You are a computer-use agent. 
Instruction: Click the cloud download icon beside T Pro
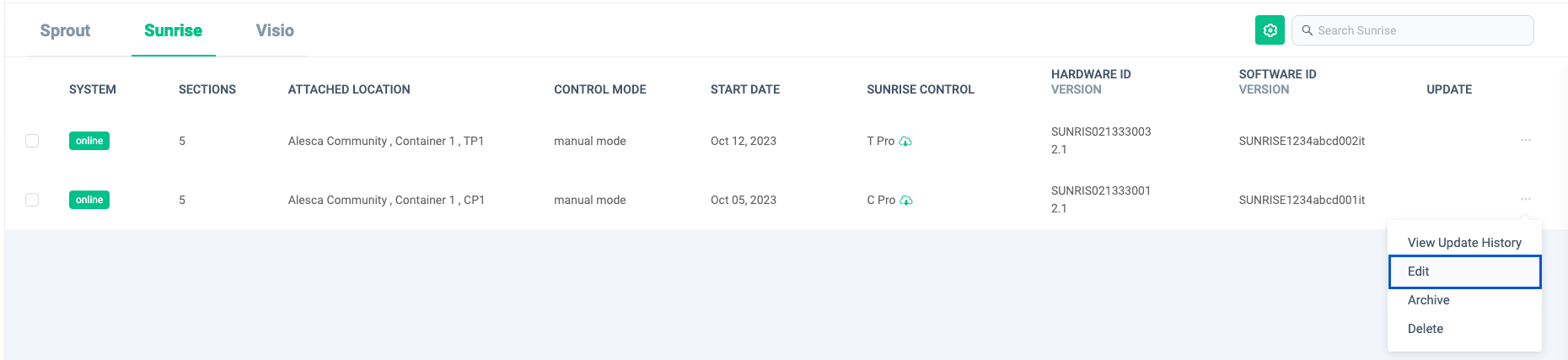(905, 142)
